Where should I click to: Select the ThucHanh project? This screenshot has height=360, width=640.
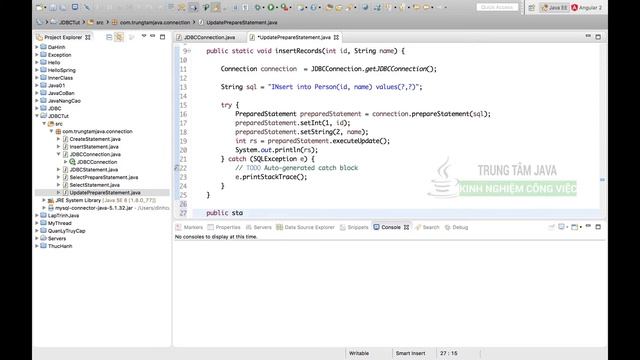pos(60,246)
